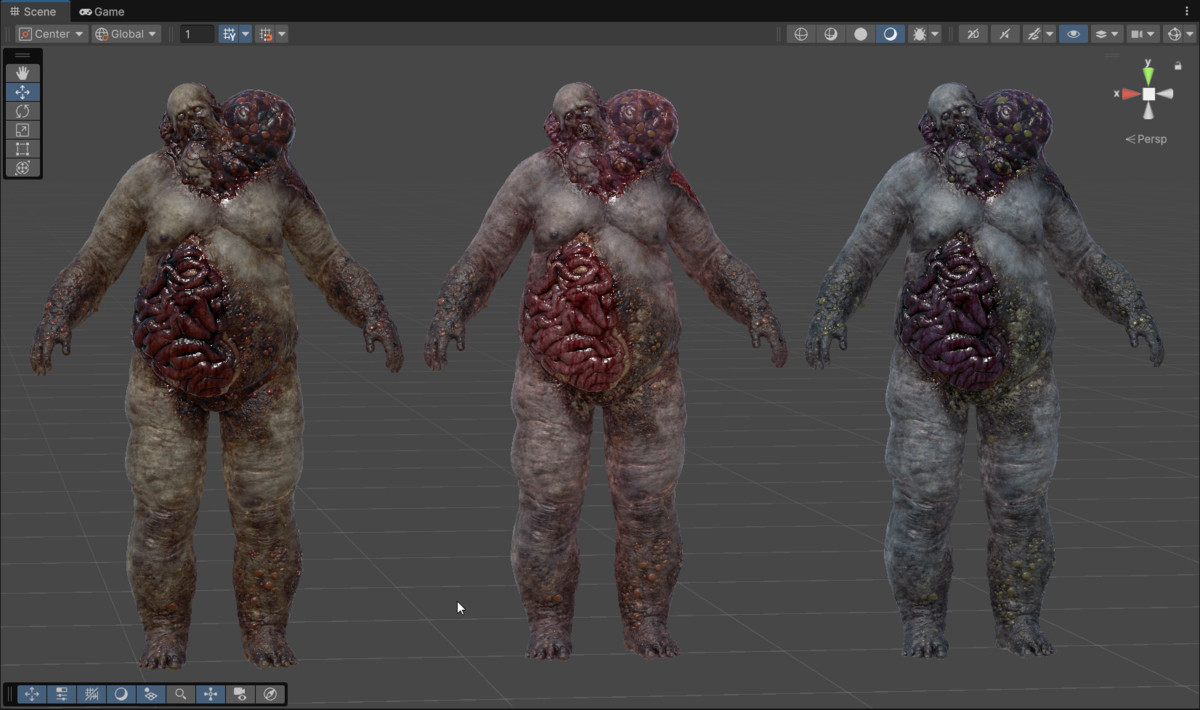The height and width of the screenshot is (710, 1200).
Task: Select the Rotate tool
Action: coord(22,111)
